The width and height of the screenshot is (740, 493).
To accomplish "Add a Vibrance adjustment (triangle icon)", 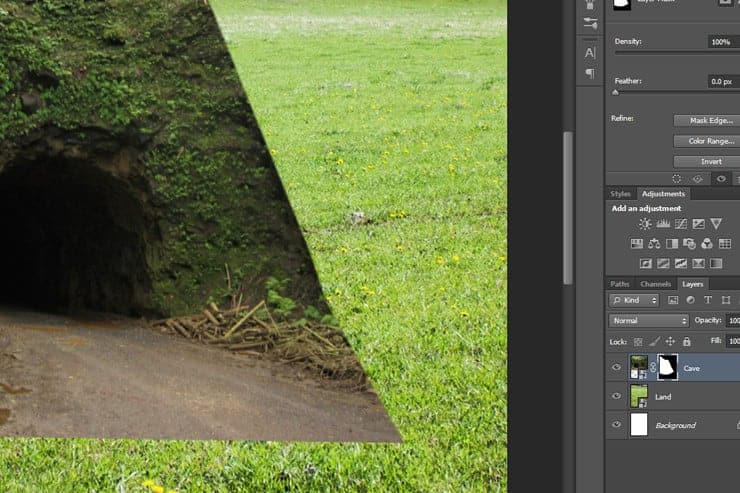I will 716,224.
